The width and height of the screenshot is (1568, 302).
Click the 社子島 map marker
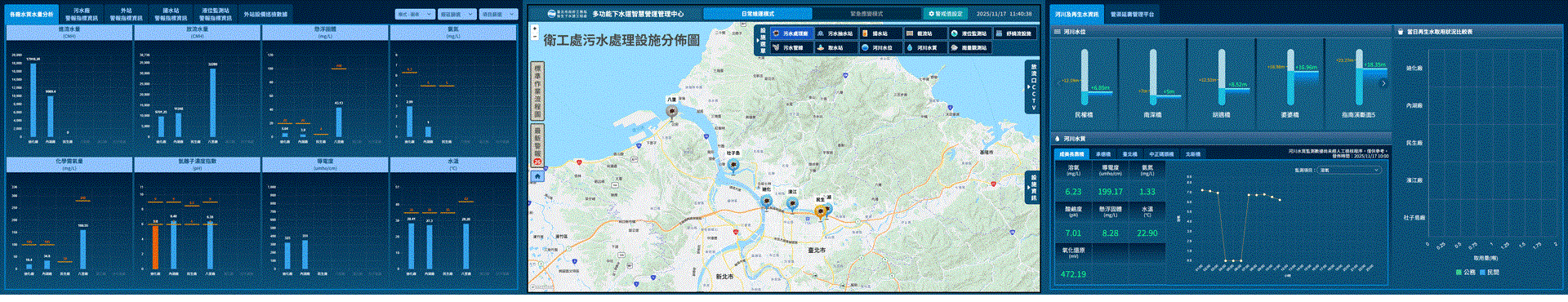(733, 166)
